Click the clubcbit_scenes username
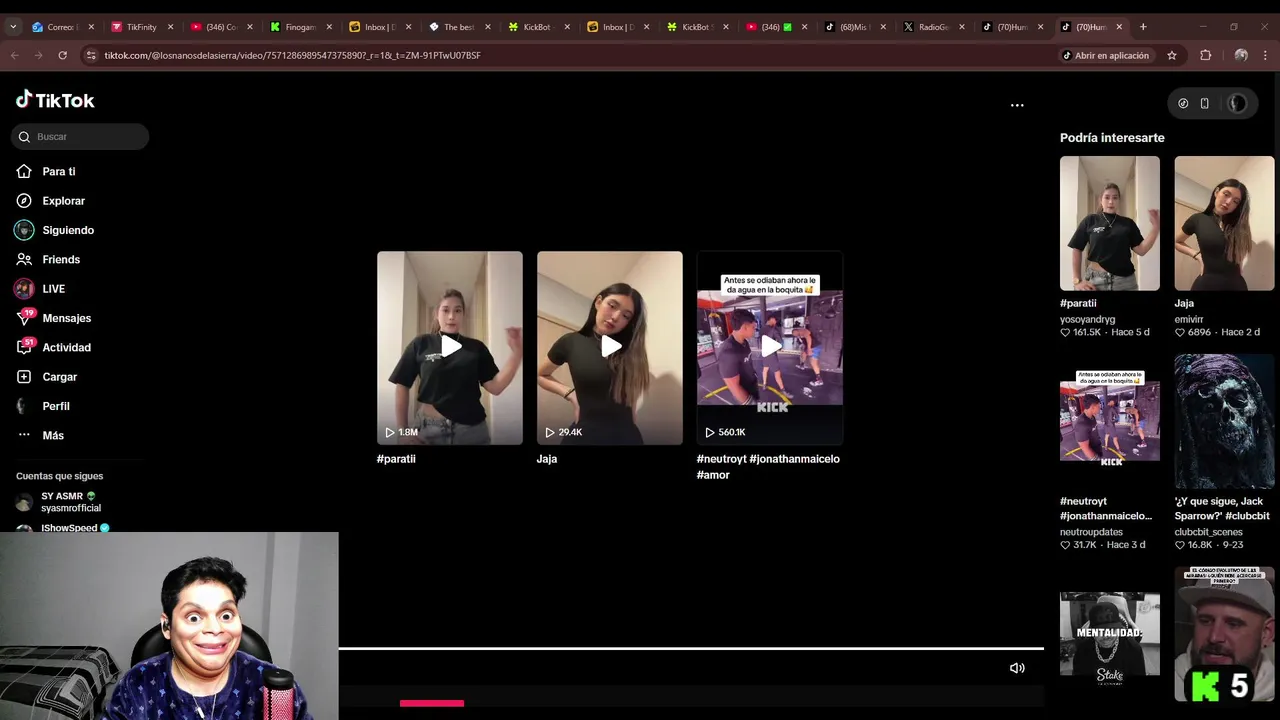This screenshot has height=720, width=1280. (1208, 532)
